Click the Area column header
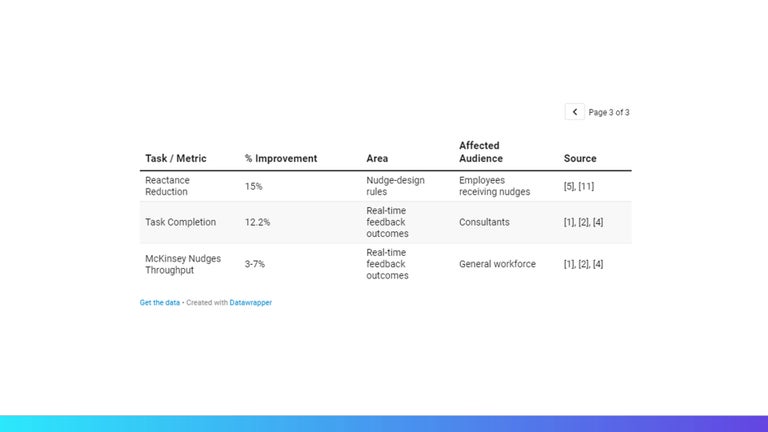Screen dimensions: 768x432 click(x=377, y=158)
